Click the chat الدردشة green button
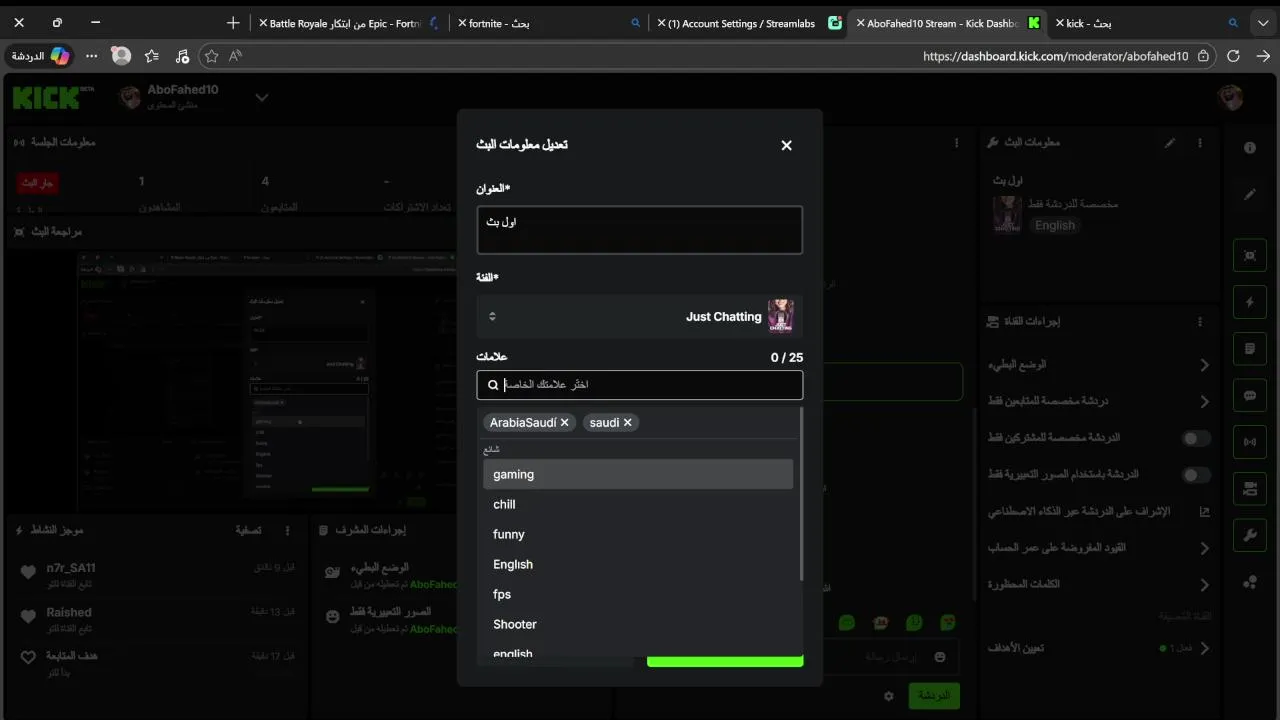1280x720 pixels. [x=934, y=695]
